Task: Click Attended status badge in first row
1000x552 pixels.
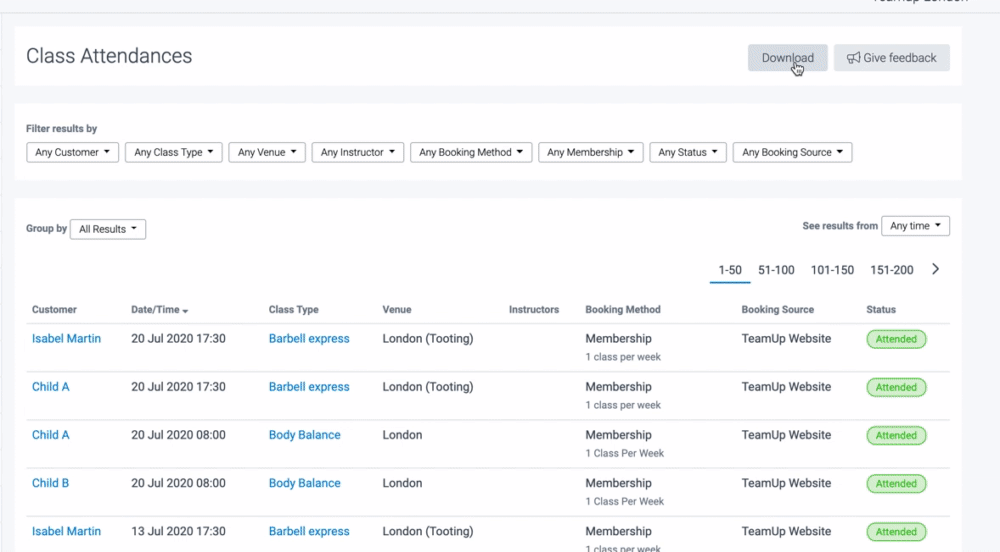Action: pos(896,339)
